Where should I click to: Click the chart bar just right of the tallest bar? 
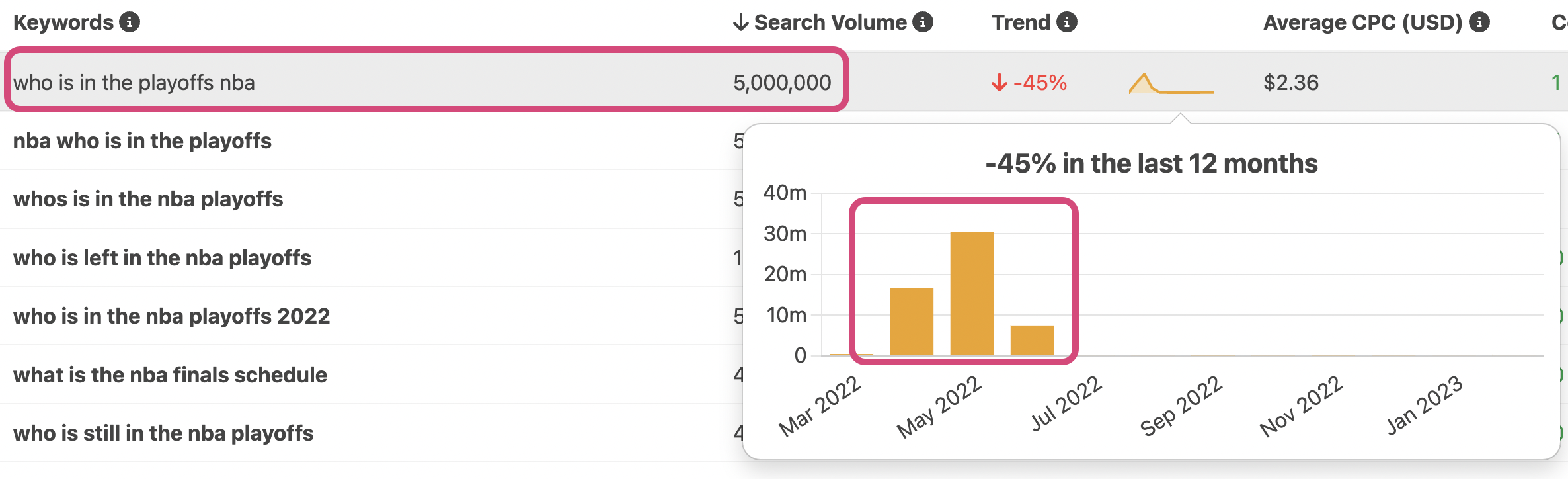[1032, 341]
